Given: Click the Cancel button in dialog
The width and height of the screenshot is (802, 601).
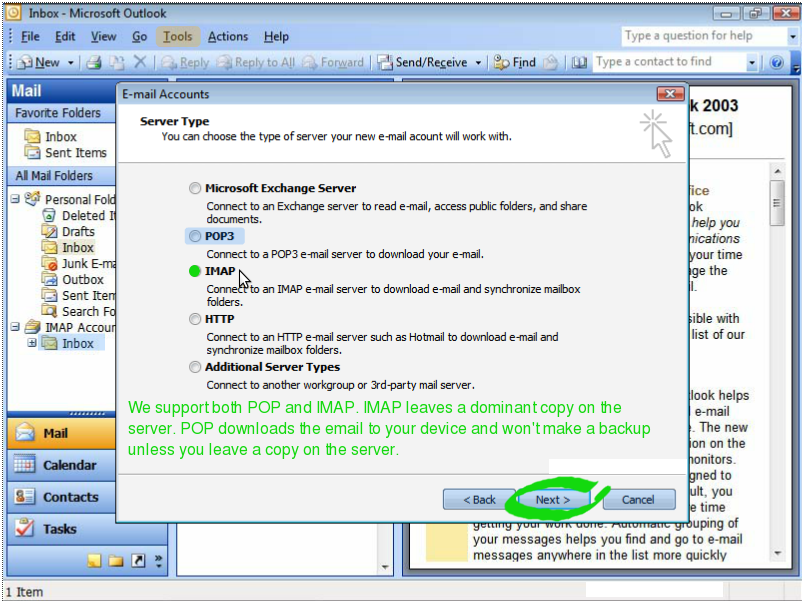Looking at the screenshot, I should pyautogui.click(x=638, y=500).
